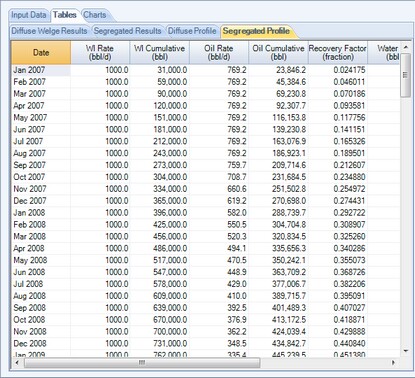This screenshot has height=378, width=415.
Task: Click WI Rate cell in Jan 2007 row
Action: pyautogui.click(x=100, y=70)
